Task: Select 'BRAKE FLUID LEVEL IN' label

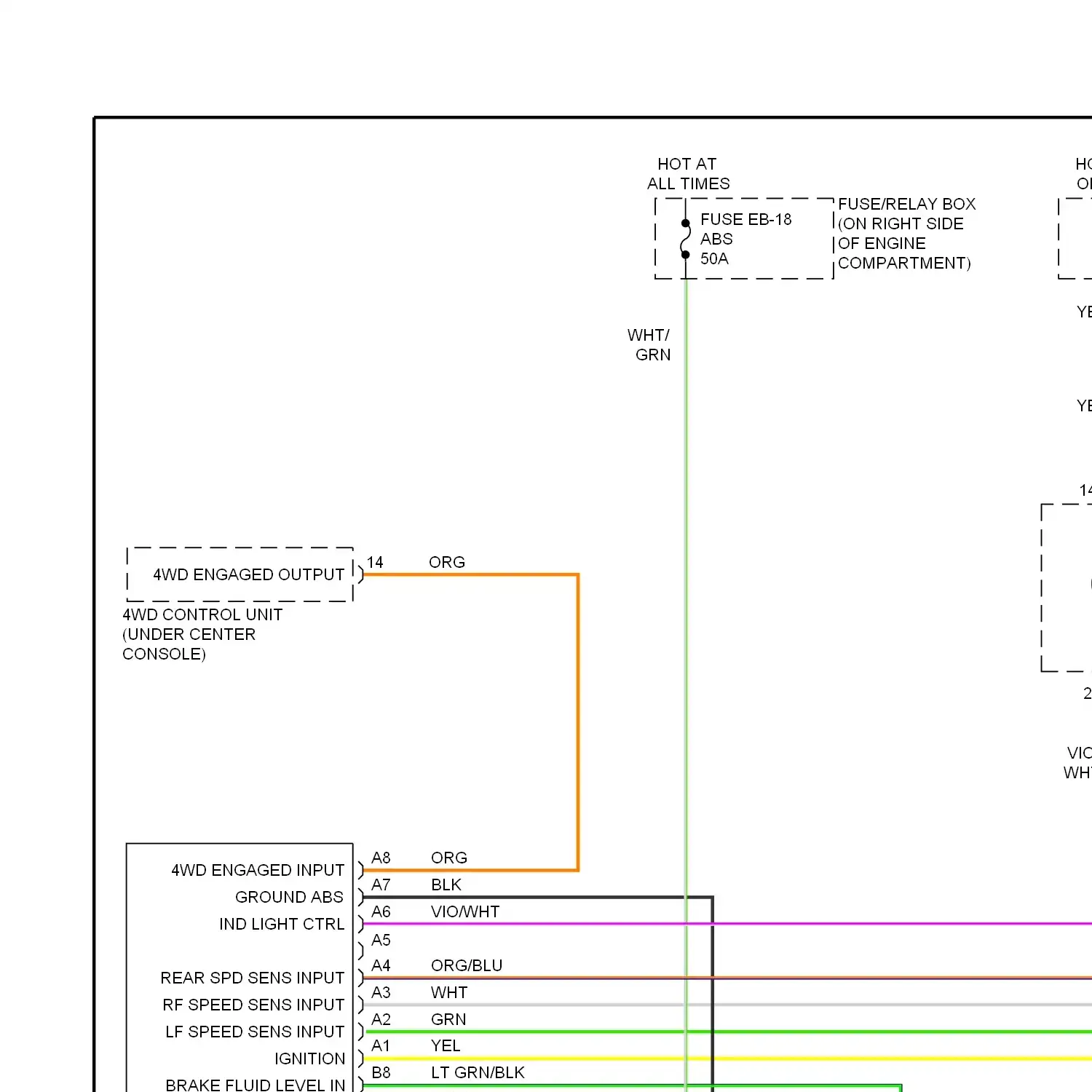Action: point(255,1084)
